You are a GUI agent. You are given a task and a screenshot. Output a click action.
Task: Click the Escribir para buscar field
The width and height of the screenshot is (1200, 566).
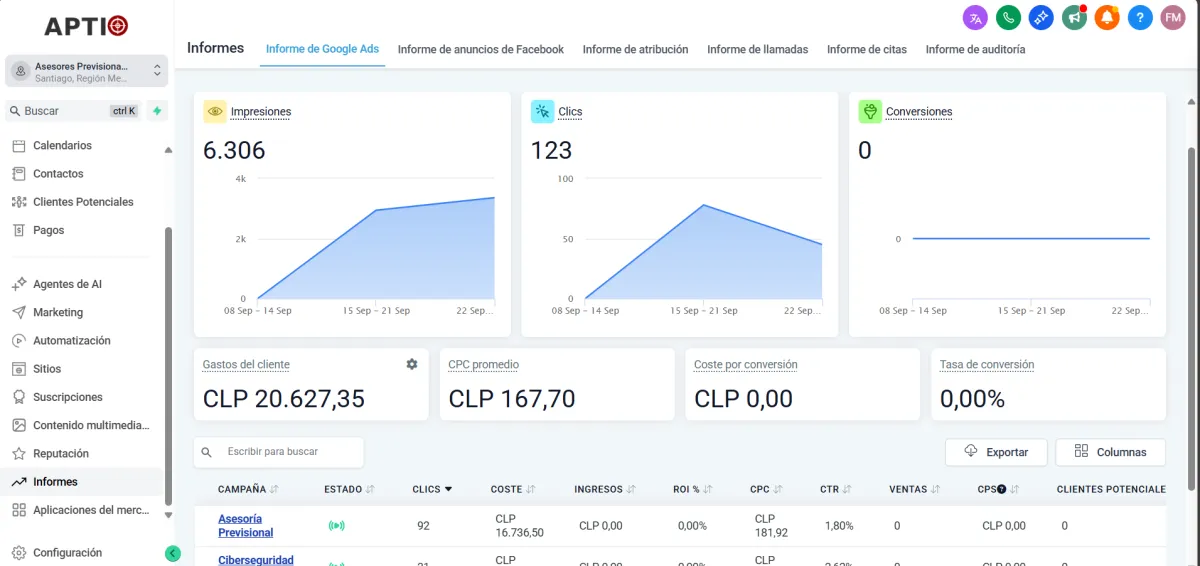coord(279,452)
